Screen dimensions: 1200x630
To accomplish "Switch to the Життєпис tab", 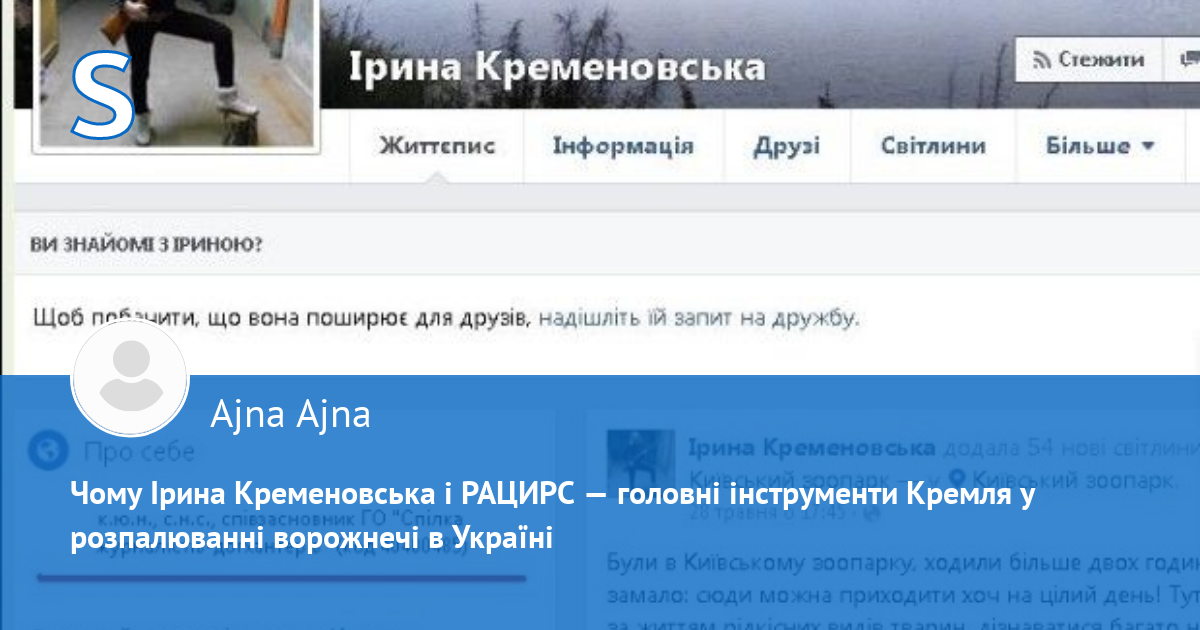I will tap(437, 146).
